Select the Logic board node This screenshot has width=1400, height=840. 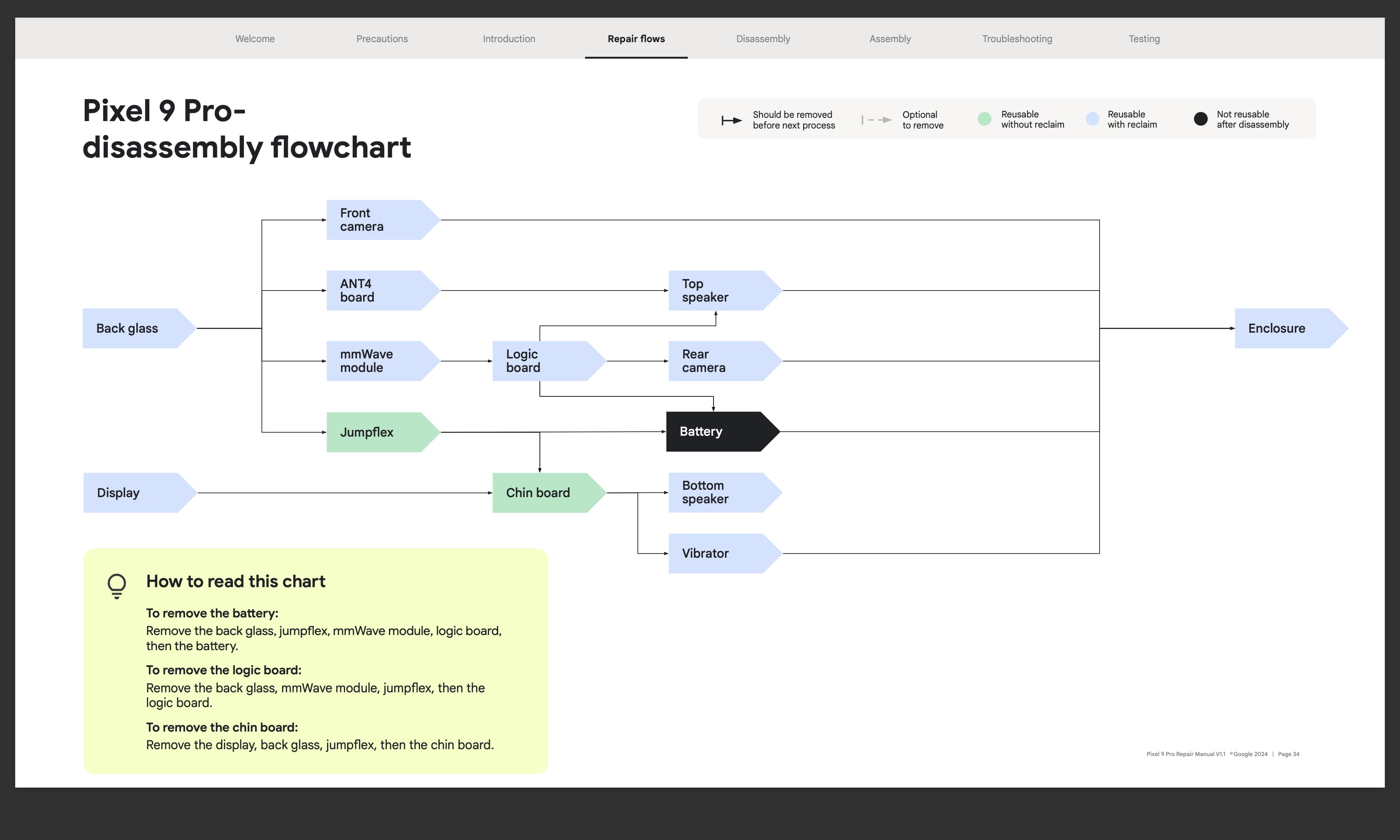coord(542,360)
